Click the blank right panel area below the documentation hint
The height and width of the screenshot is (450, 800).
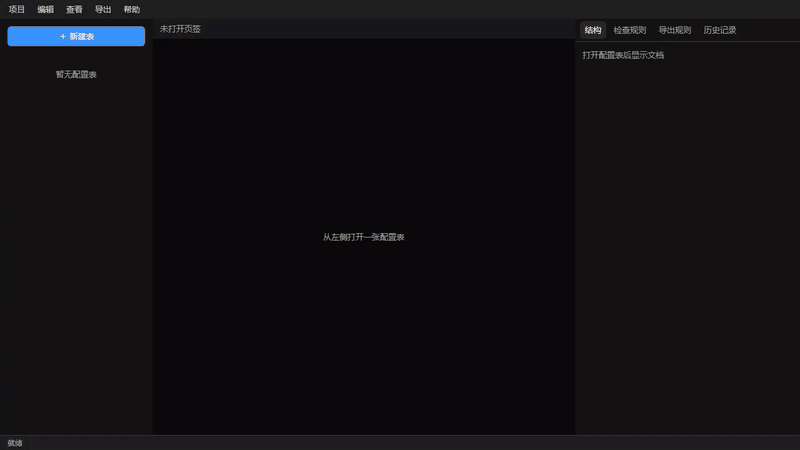687,245
